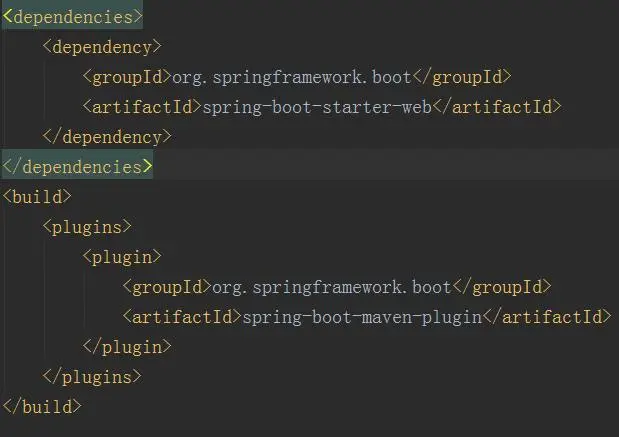Image resolution: width=619 pixels, height=437 pixels.
Task: Click spring-boot-starter-web artifact text
Action: 317,107
